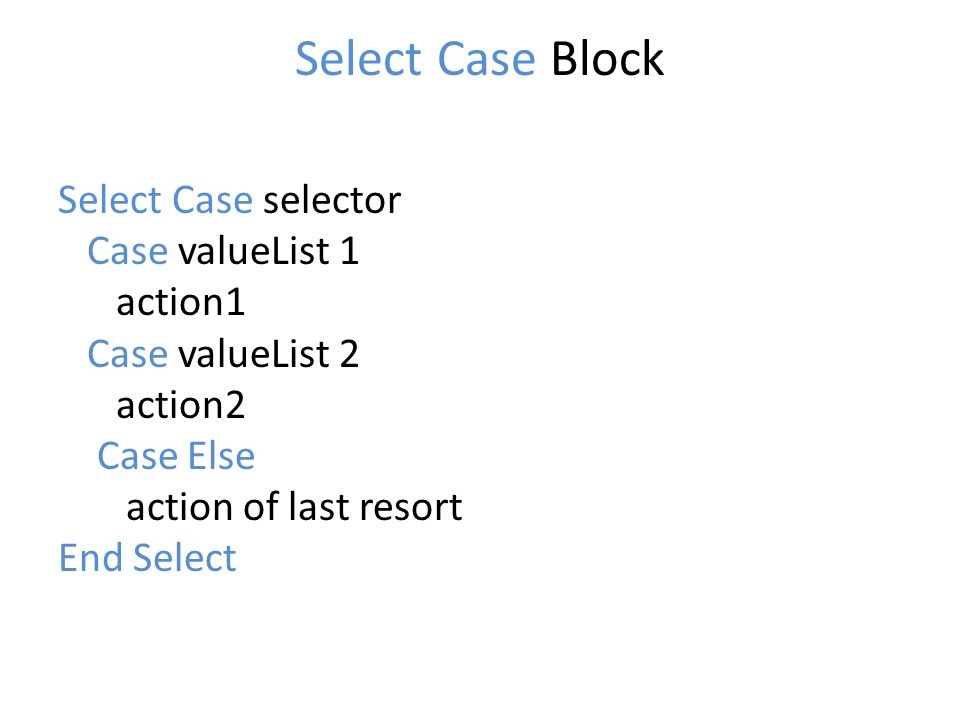
Task: Click the digit '2' after valueList
Action: click(x=349, y=354)
